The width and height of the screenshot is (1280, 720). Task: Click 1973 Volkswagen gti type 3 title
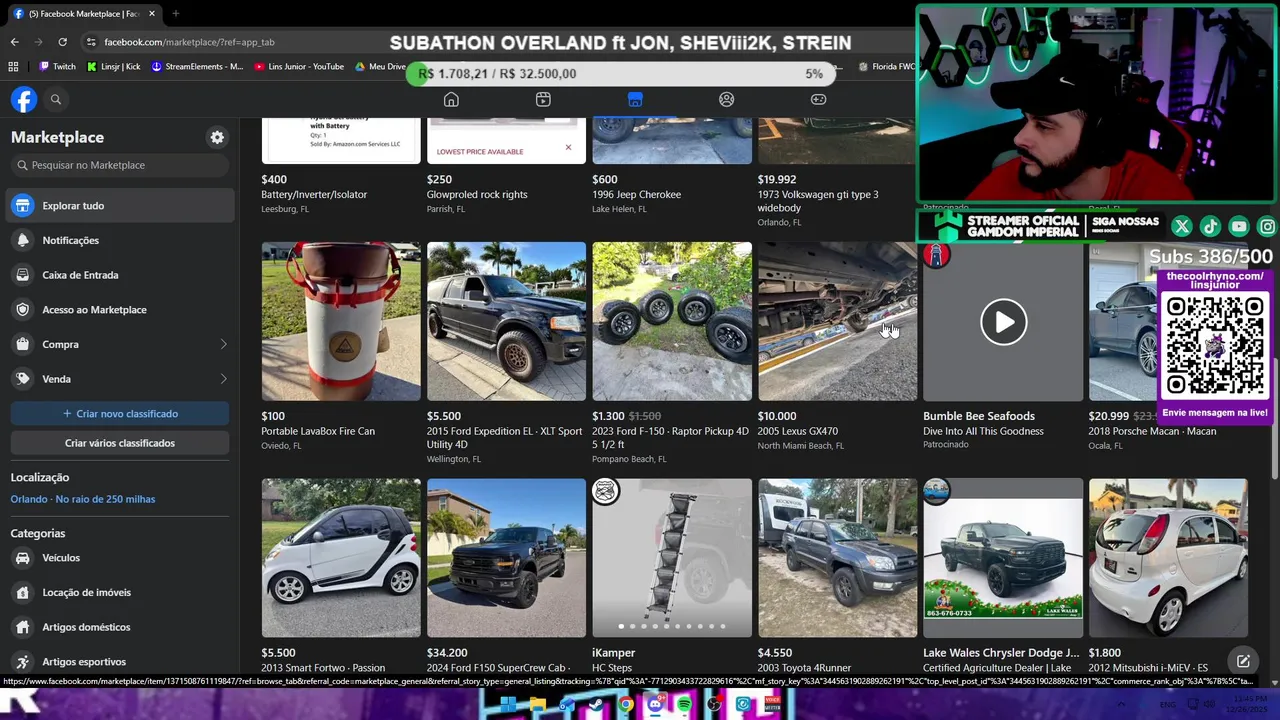818,201
